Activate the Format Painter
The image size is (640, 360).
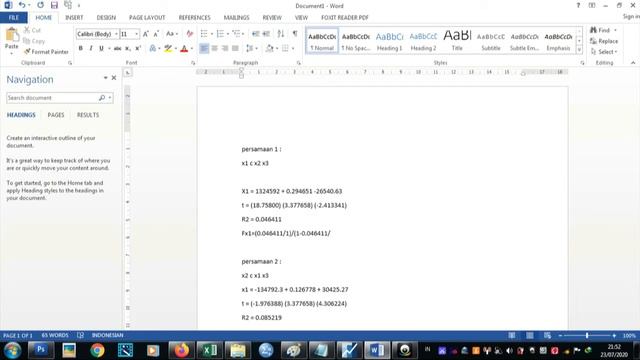point(46,52)
